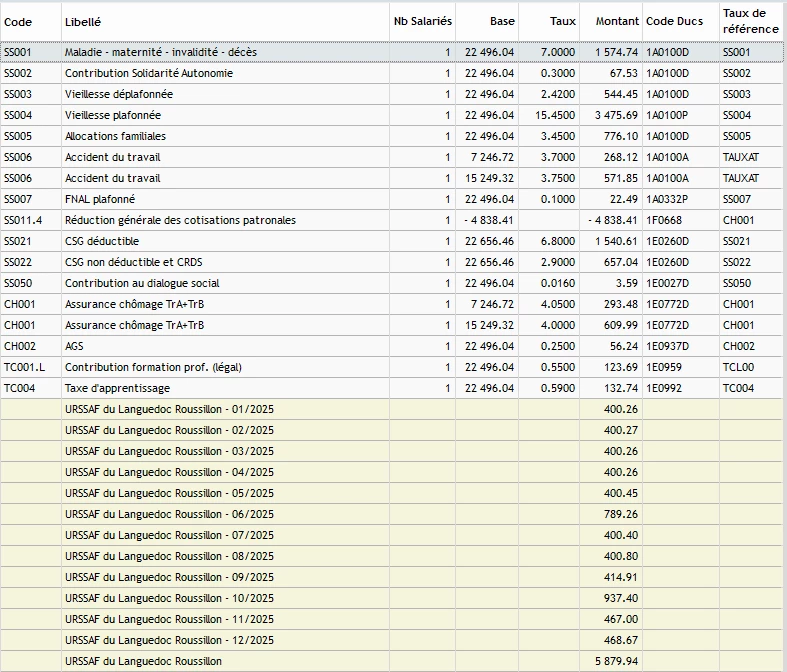Select the Vieillesse déplafonnée row
787x672 pixels.
coord(391,94)
